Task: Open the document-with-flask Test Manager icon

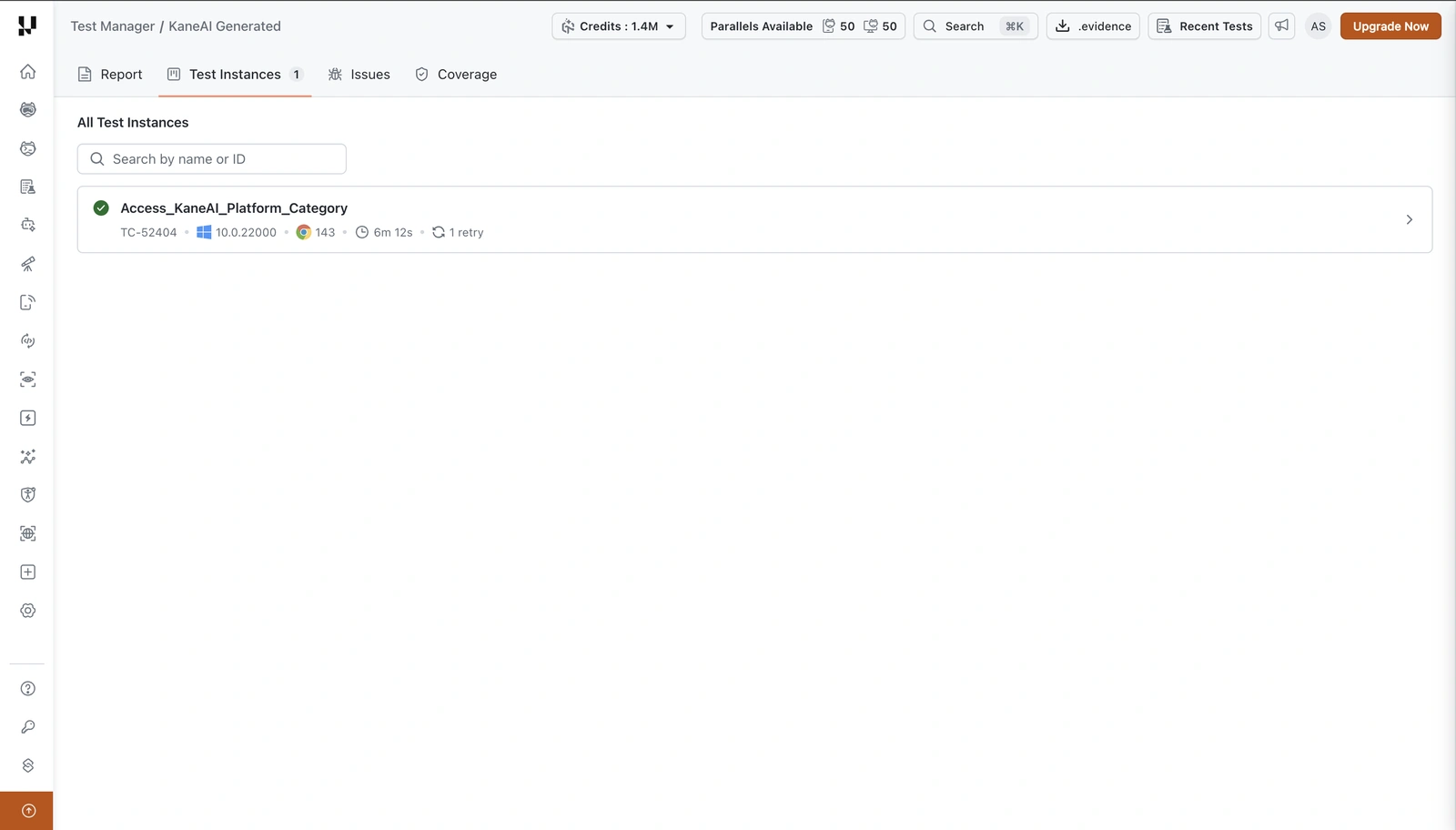Action: coord(28,187)
